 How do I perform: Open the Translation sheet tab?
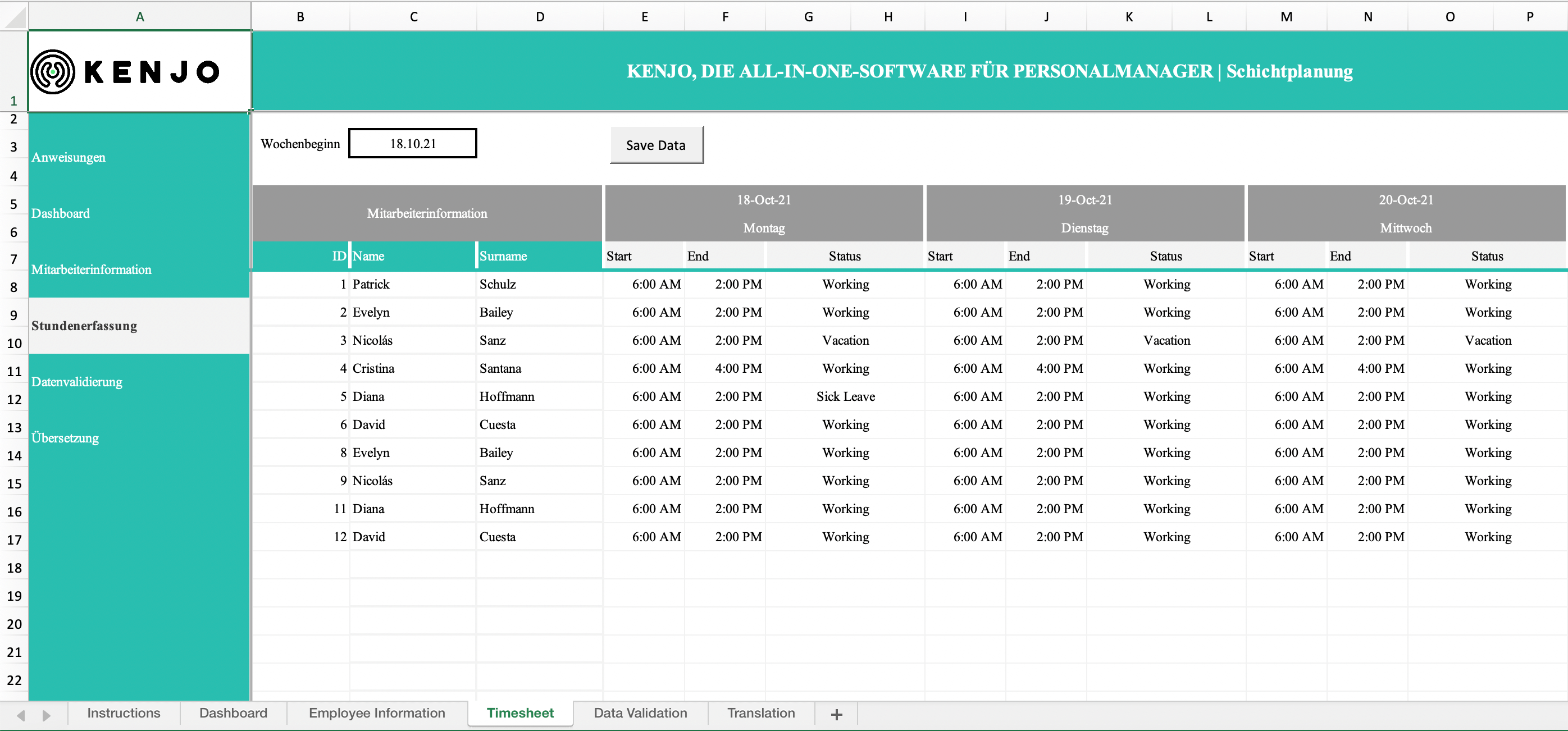coord(761,712)
